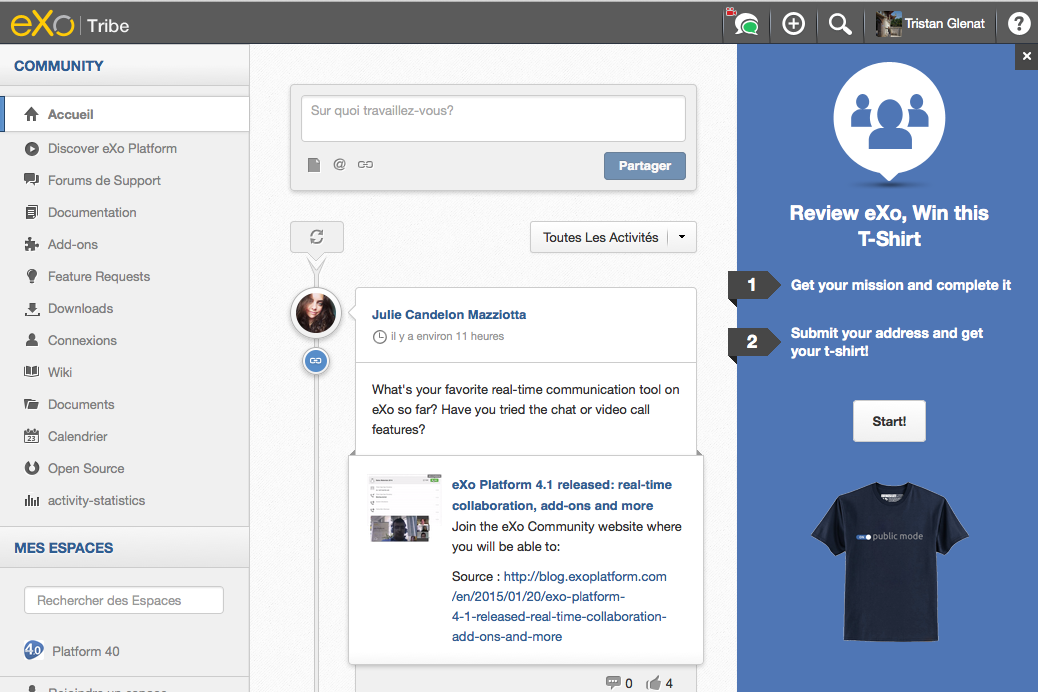1038x692 pixels.
Task: Open Julie Candelon Mazziotta's profile link
Action: pyautogui.click(x=449, y=315)
